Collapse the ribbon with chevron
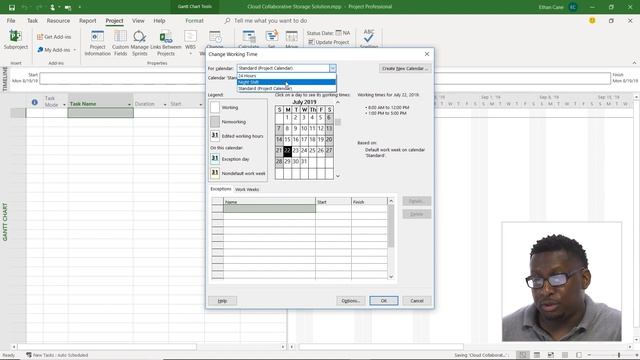The width and height of the screenshot is (640, 360). [634, 63]
